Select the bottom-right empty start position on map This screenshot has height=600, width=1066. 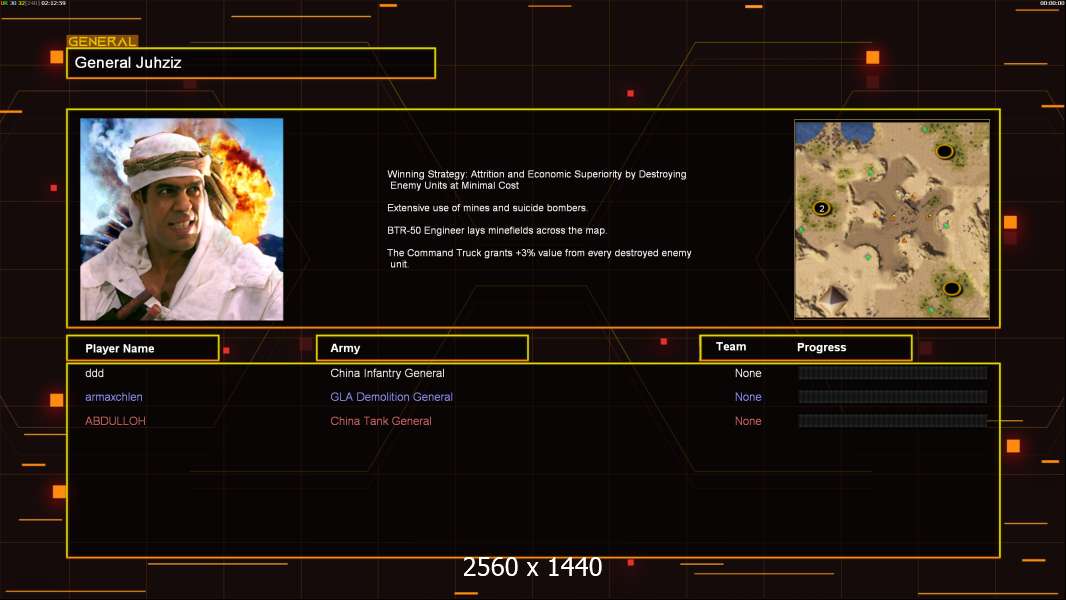tap(952, 288)
